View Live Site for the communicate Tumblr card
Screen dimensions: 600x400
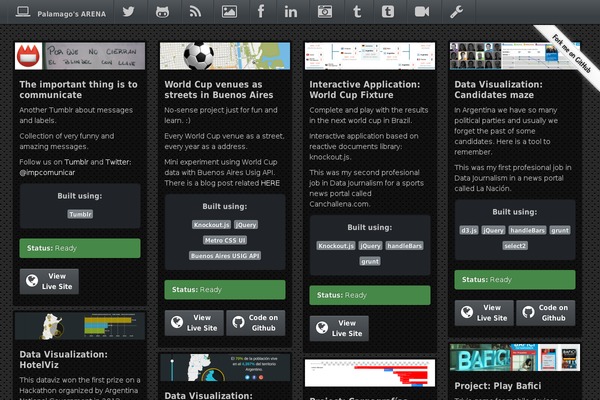tap(49, 281)
